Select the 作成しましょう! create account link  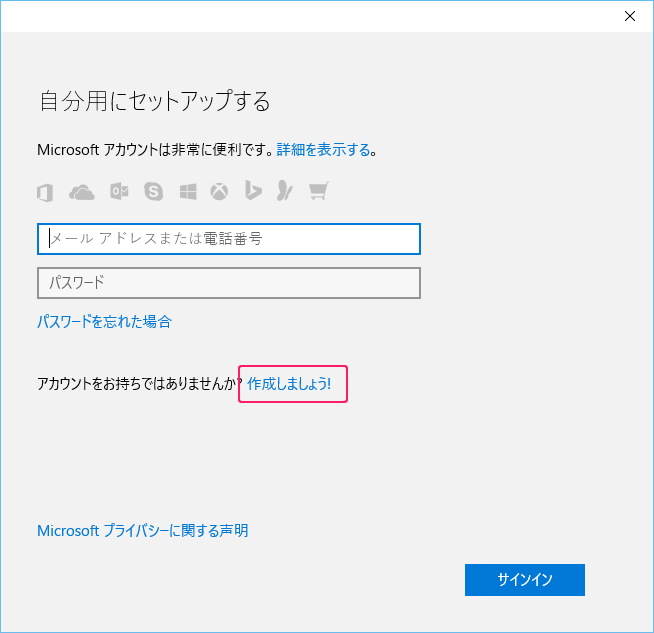(289, 384)
